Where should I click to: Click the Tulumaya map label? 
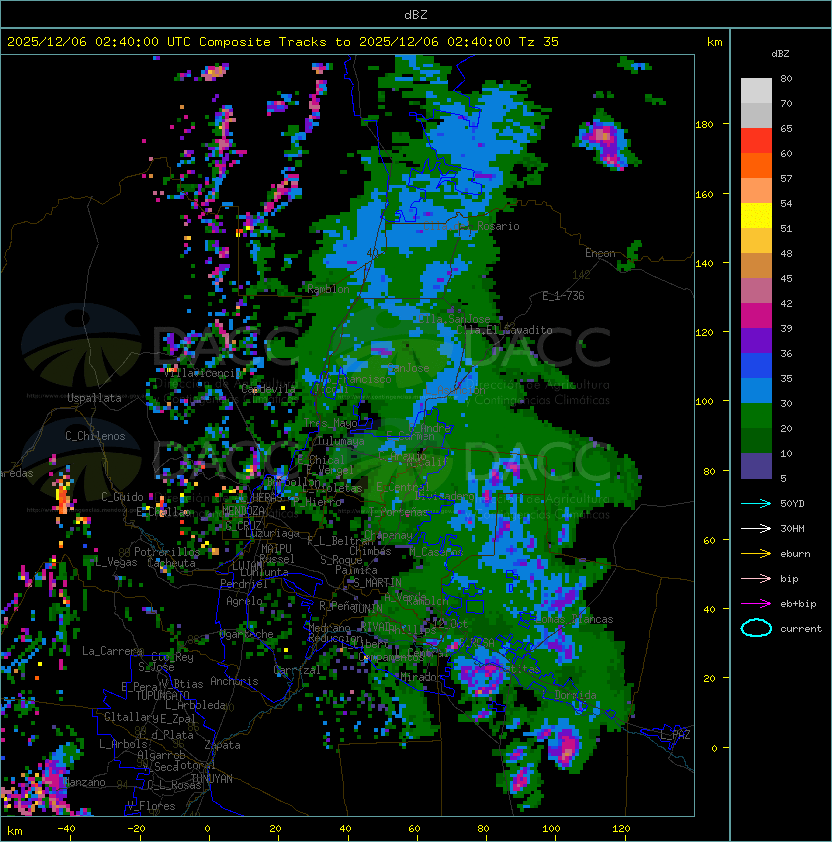341,441
